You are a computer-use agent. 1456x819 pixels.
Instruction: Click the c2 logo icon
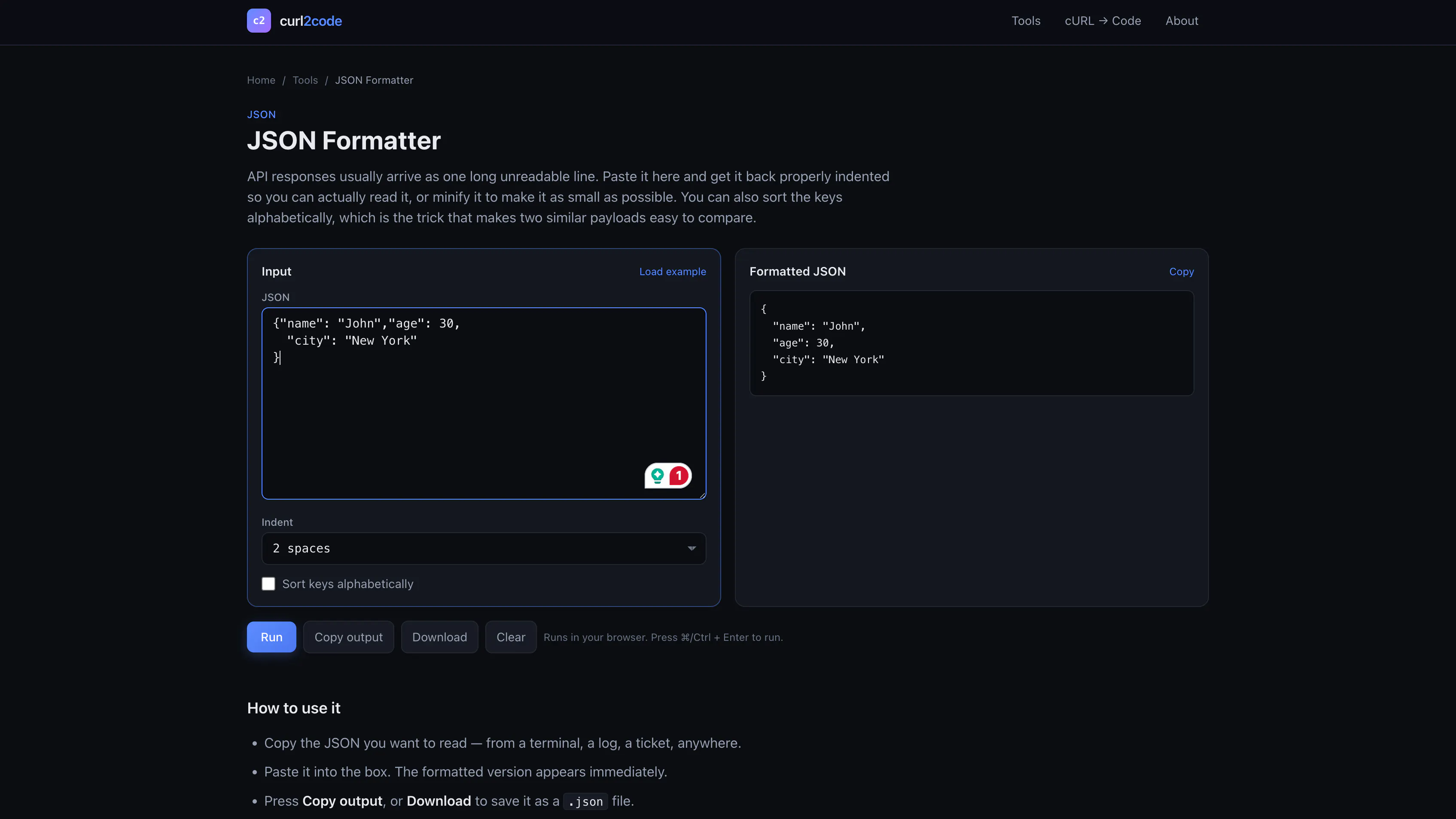tap(259, 21)
